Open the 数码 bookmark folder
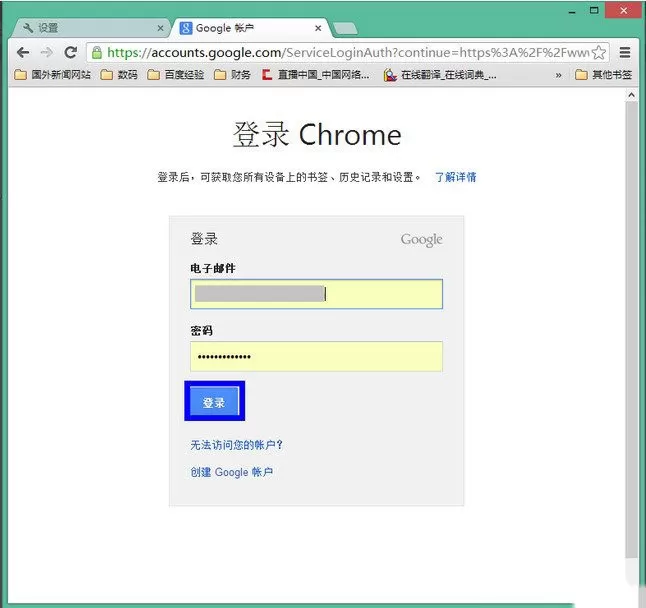Viewport: 646px width, 608px height. pyautogui.click(x=119, y=75)
